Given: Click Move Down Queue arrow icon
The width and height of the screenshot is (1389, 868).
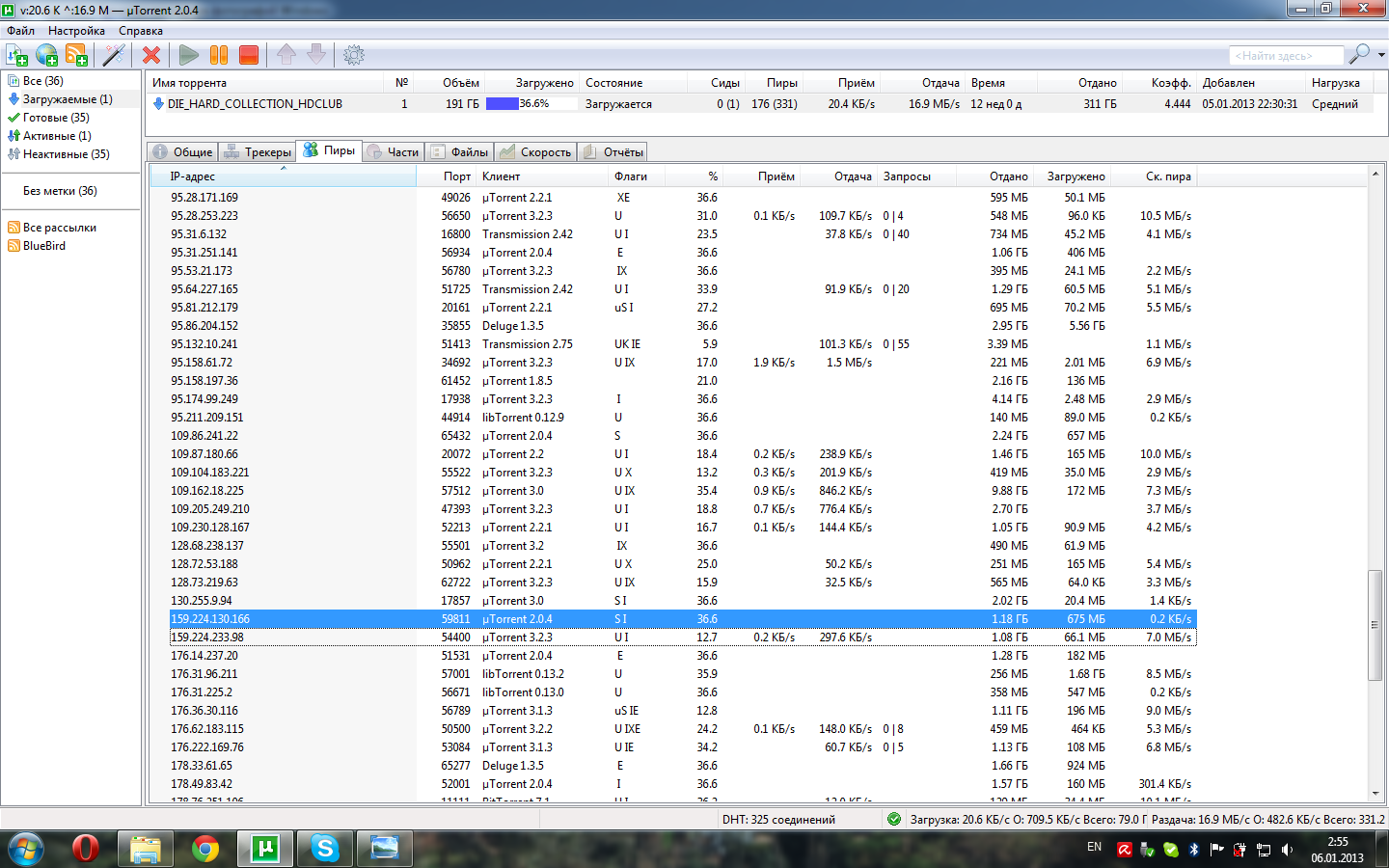Looking at the screenshot, I should (316, 54).
